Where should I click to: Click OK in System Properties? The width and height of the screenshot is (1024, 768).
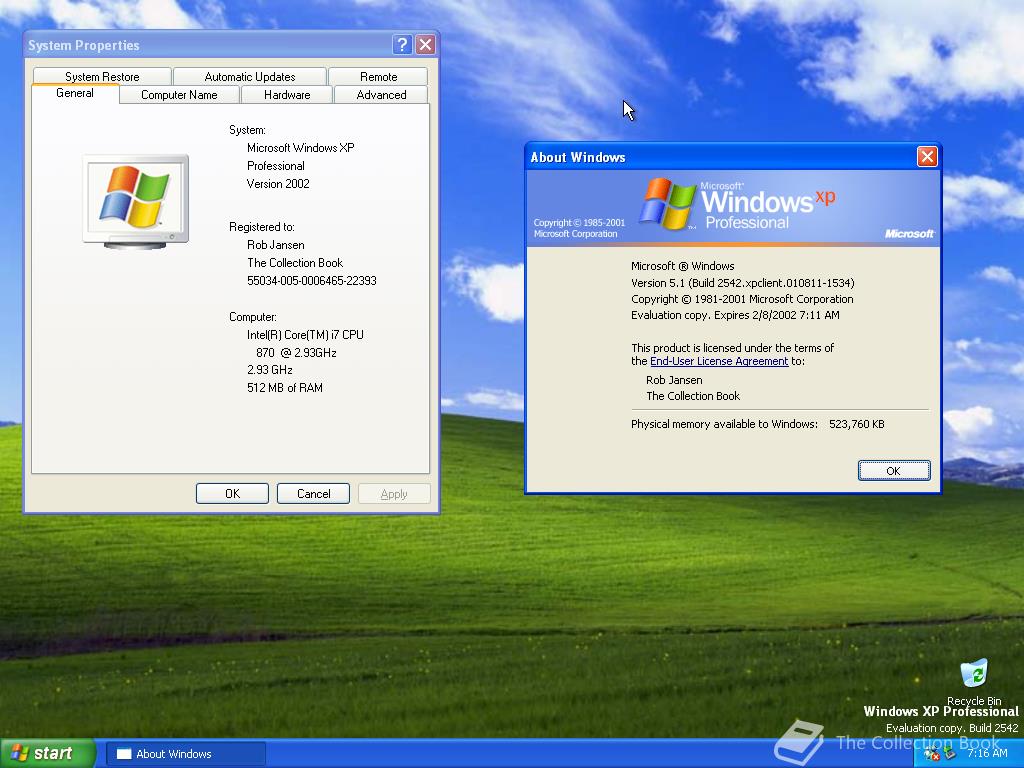coord(232,494)
